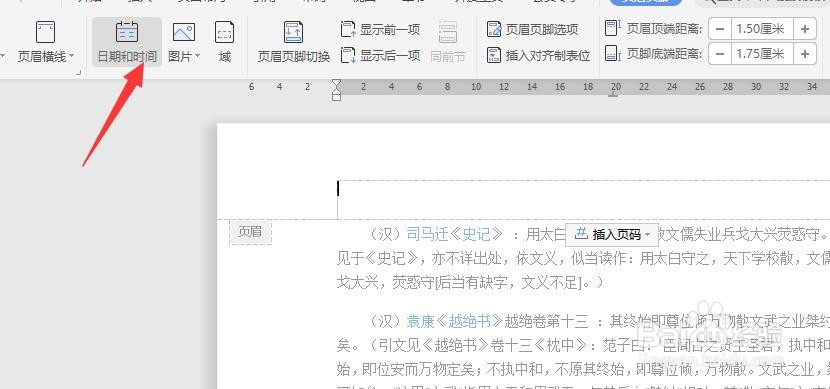The width and height of the screenshot is (830, 389).
Task: Click the 同前节 button
Action: coord(448,42)
